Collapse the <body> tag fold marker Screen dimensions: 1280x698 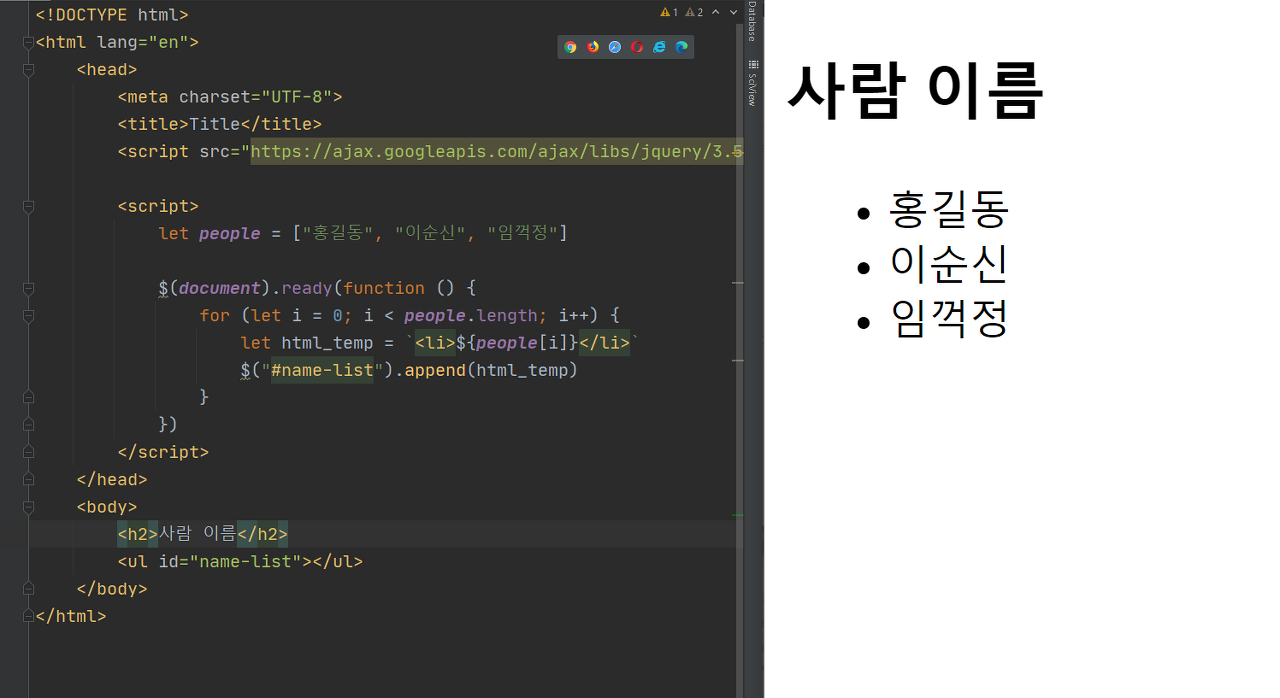point(28,507)
